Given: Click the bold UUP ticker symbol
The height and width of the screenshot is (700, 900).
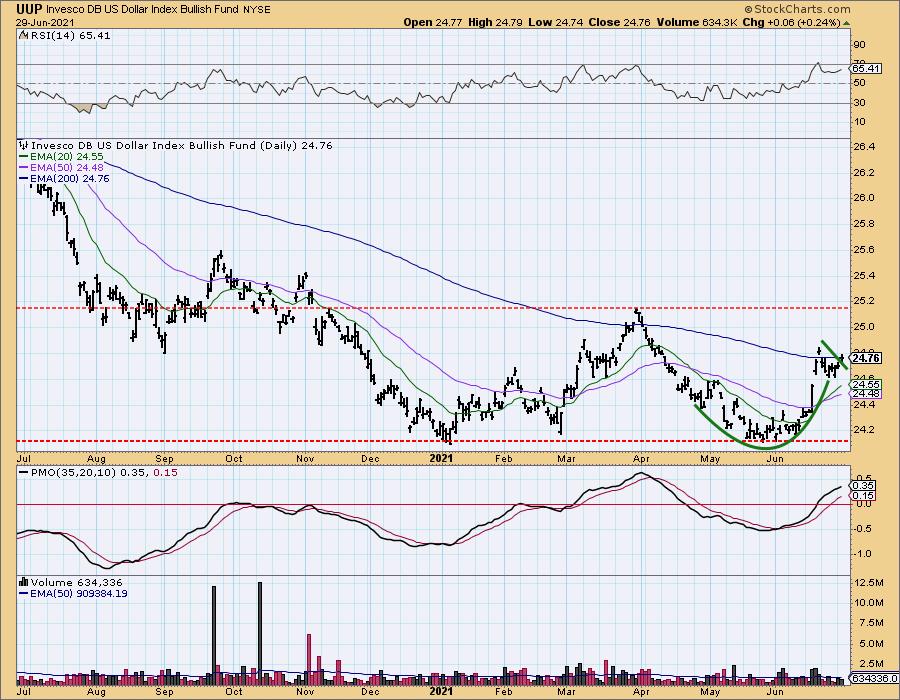Looking at the screenshot, I should [x=29, y=9].
